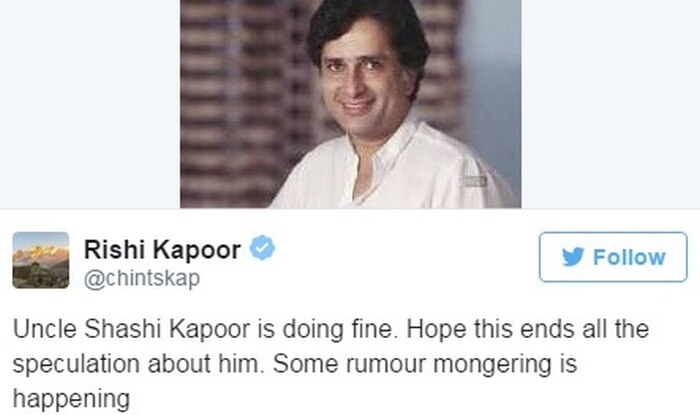The width and height of the screenshot is (700, 415).
Task: Click the phrase "Hope this ends all the"
Action: point(528,329)
